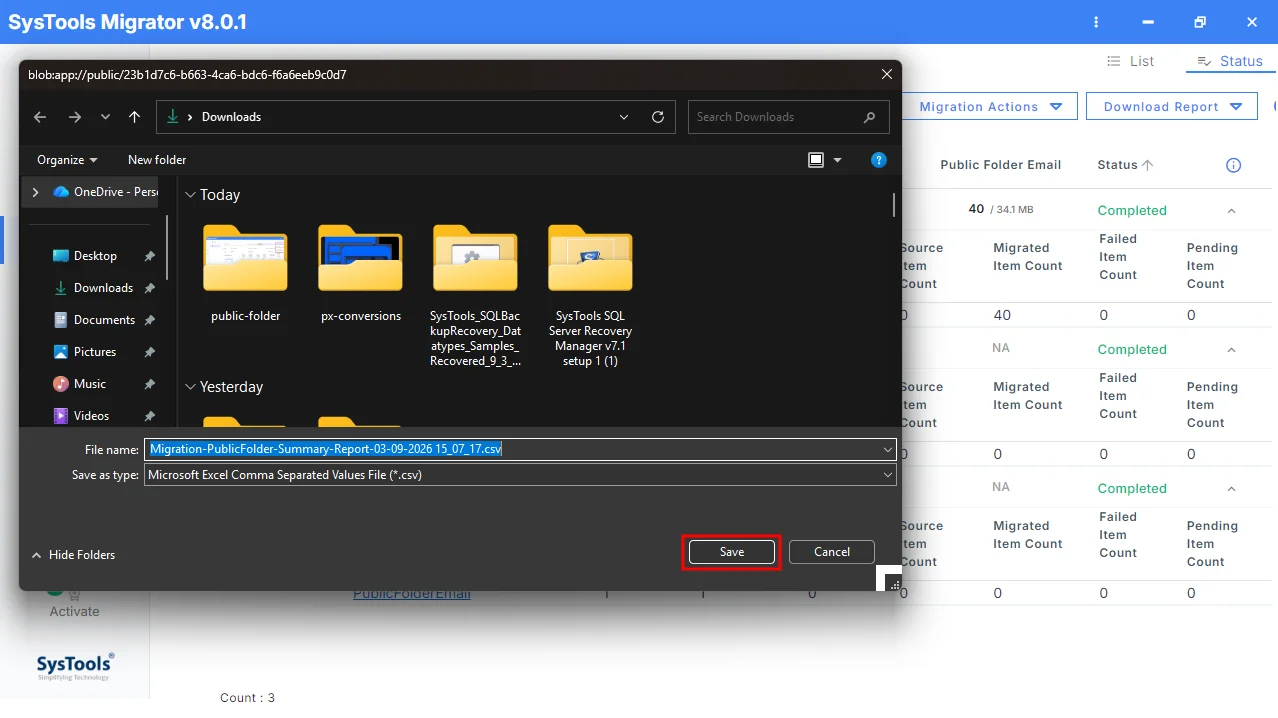Click the info icon beside Status column
The image size is (1278, 718).
coord(1233,165)
